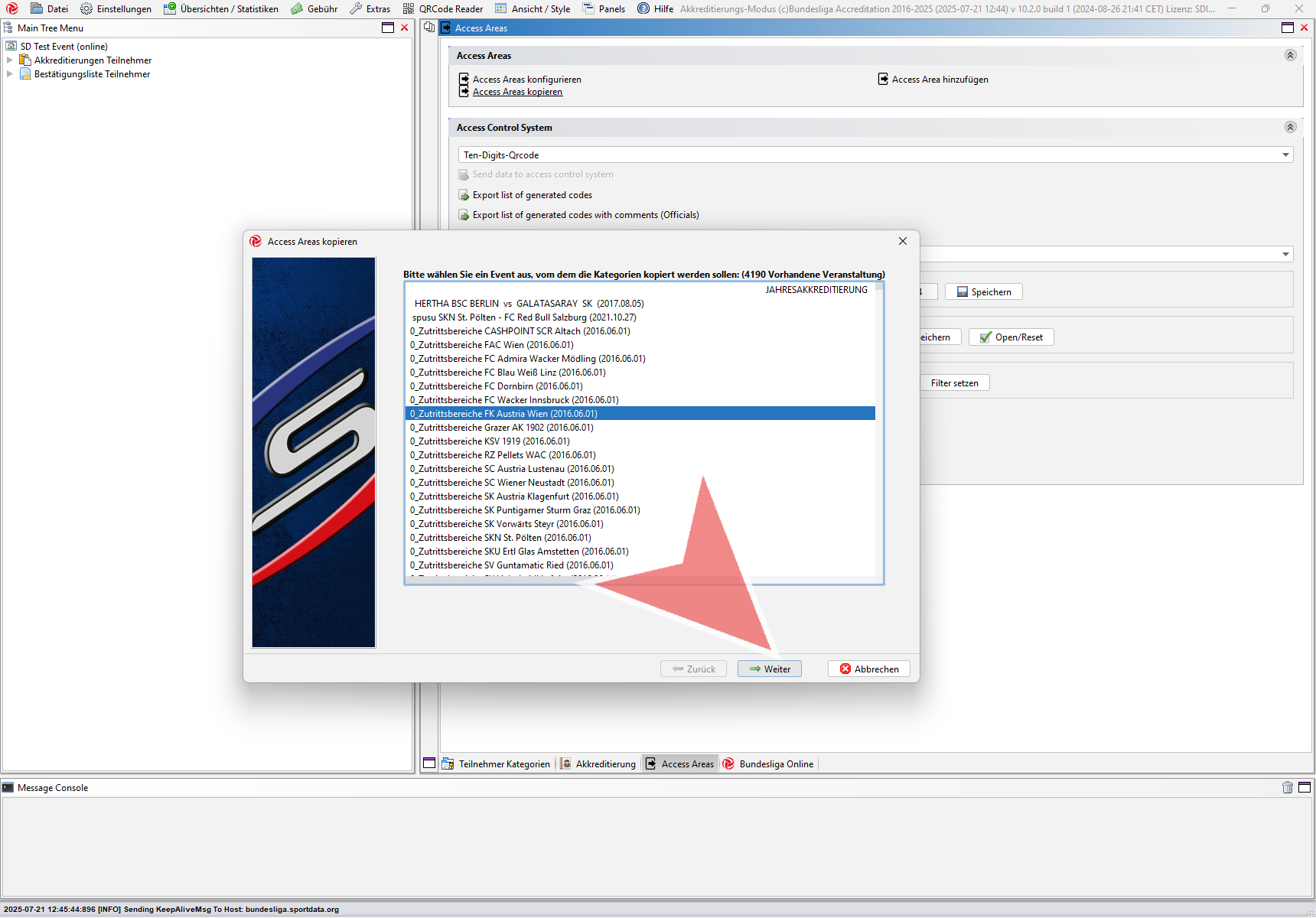
Task: Click the Send data to access control system icon
Action: [464, 175]
